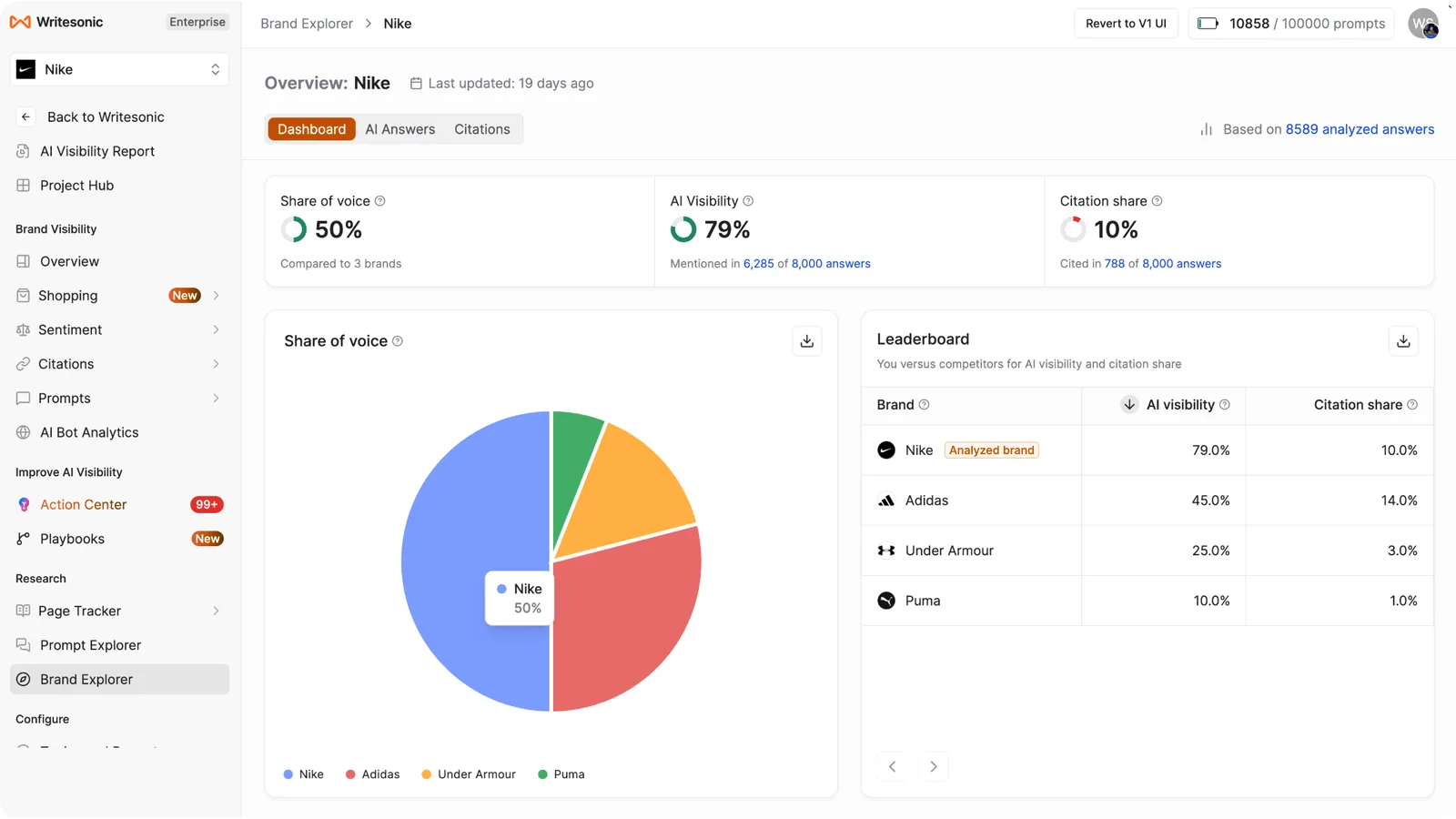Screen dimensions: 1456x819
Task: Go to leaderboard previous page
Action: (893, 766)
